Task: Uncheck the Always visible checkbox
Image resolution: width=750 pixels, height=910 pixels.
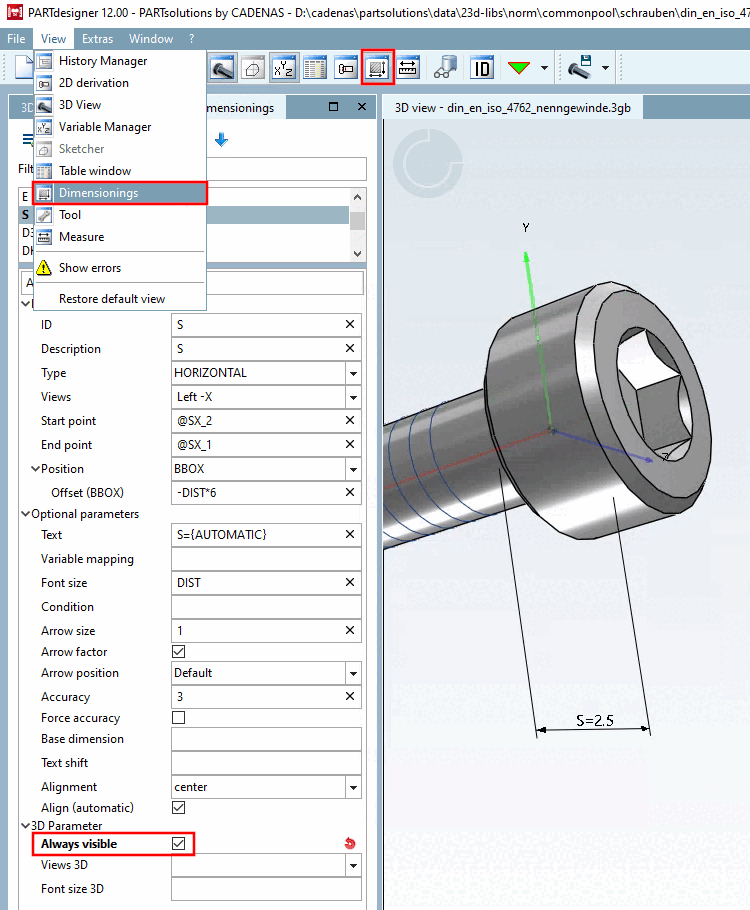Action: pos(179,844)
